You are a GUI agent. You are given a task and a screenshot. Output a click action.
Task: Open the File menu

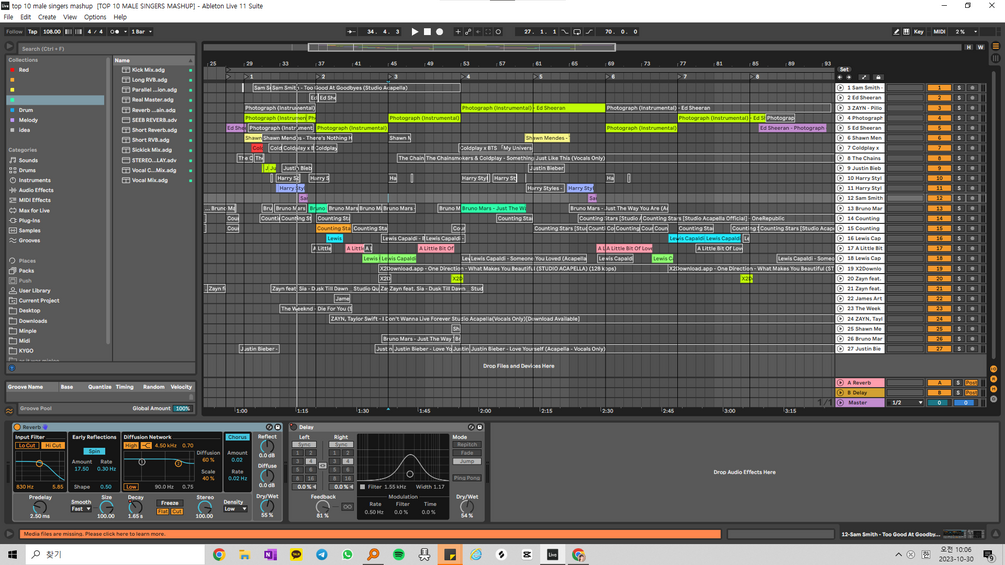coord(8,17)
